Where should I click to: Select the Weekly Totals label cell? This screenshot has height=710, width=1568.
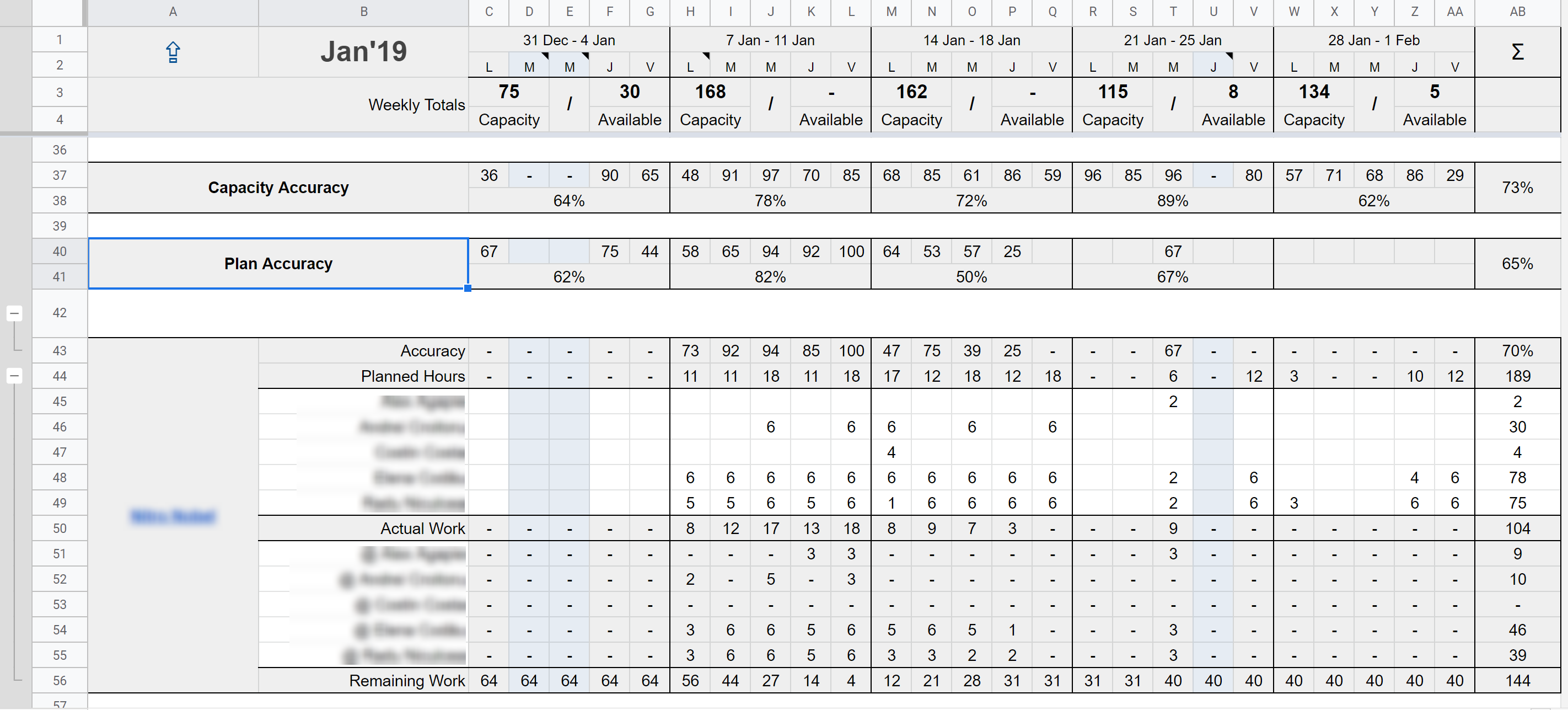coord(416,104)
